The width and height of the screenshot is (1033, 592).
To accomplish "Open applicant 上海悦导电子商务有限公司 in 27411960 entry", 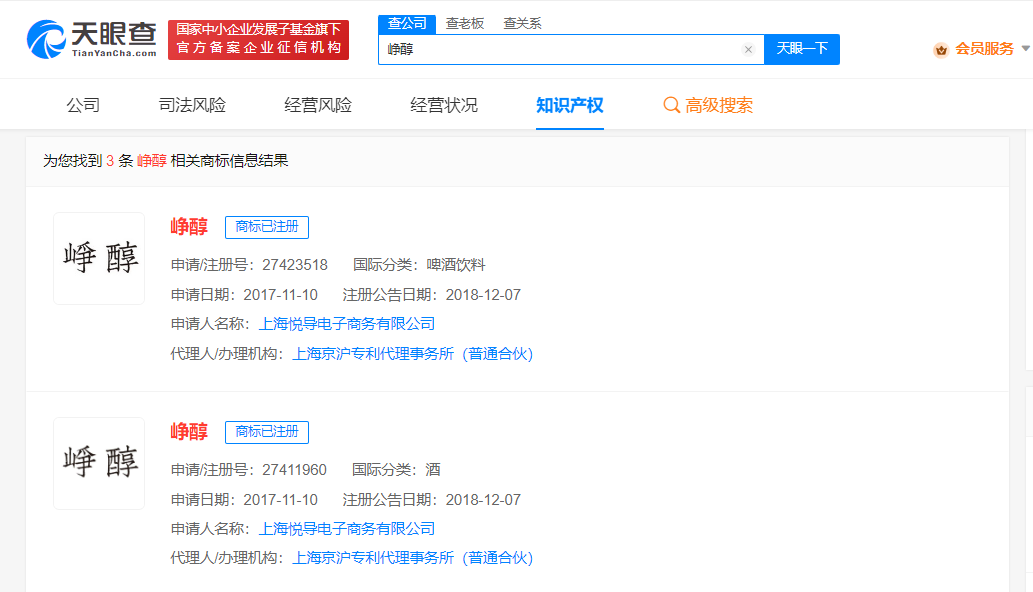I will [x=347, y=529].
